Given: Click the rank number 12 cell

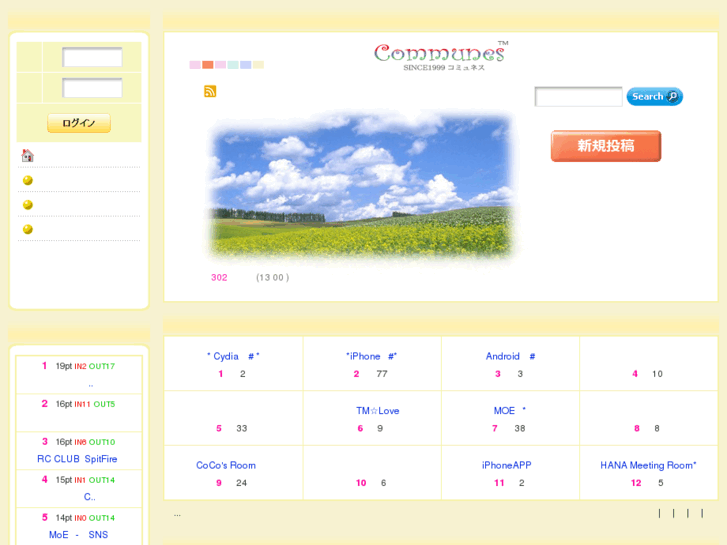Looking at the screenshot, I should click(636, 483).
